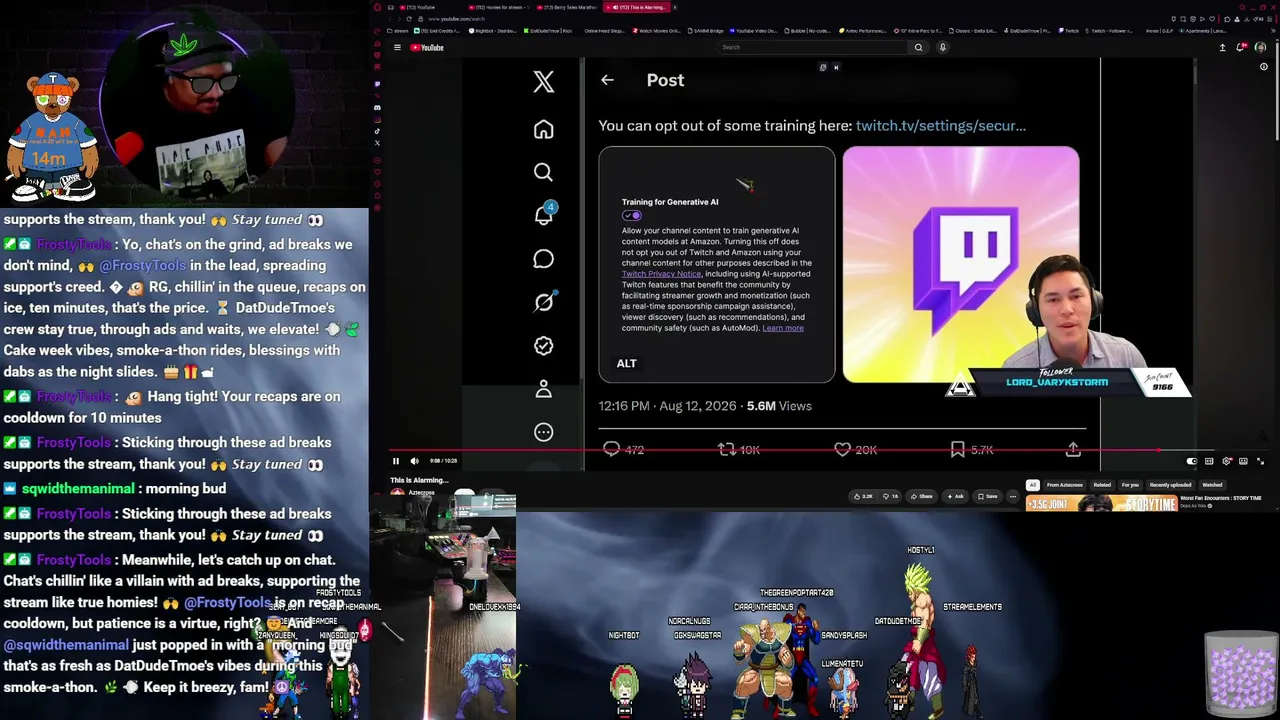Viewport: 1280px width, 720px height.
Task: Select the Recently uploaded chip
Action: 1170,485
